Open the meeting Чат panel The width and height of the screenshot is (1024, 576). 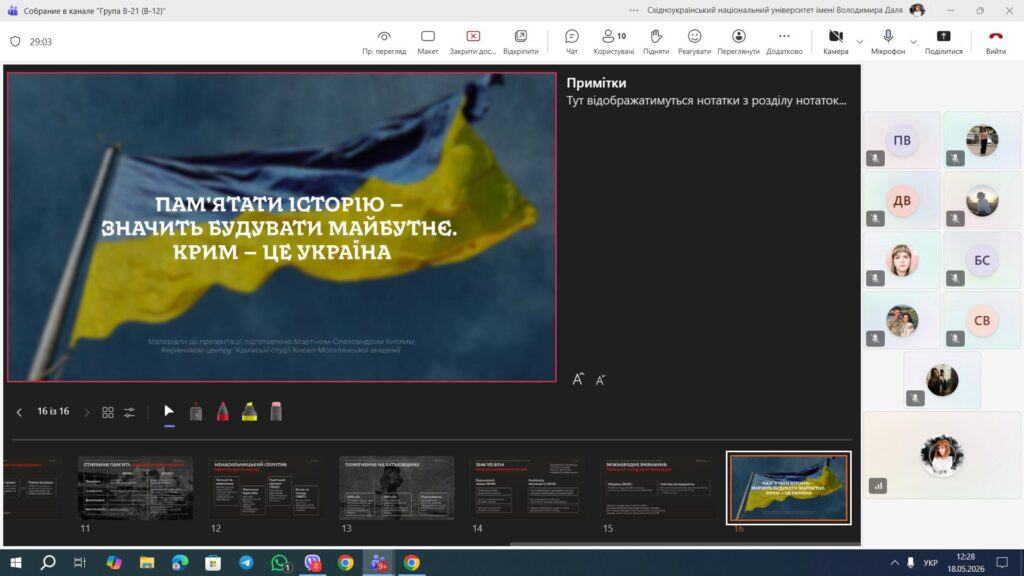click(571, 42)
